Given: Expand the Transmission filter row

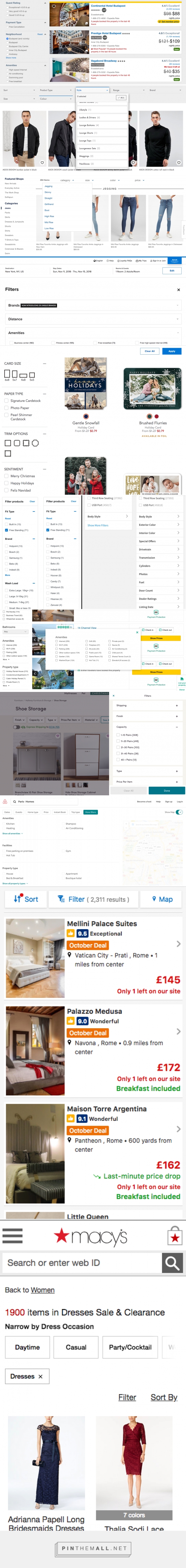Looking at the screenshot, I should click(159, 557).
